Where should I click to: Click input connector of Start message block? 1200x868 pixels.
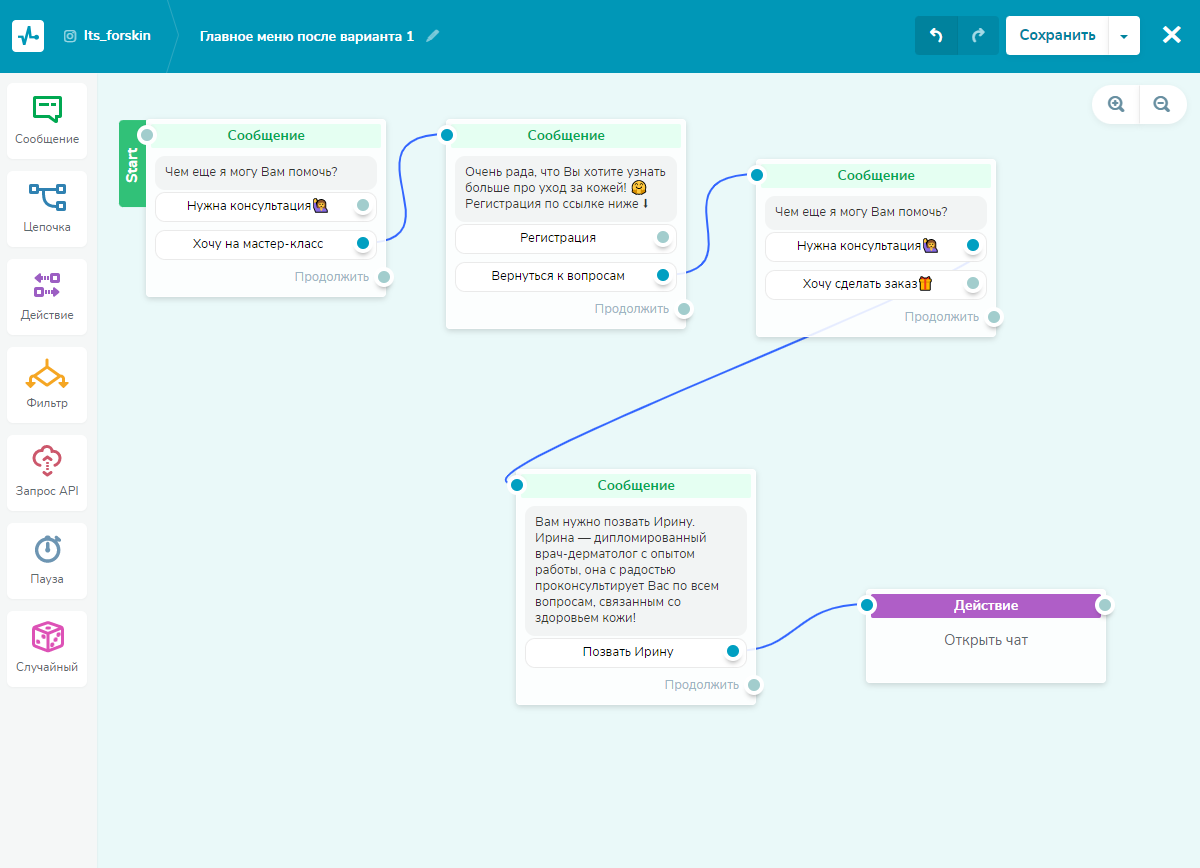147,135
